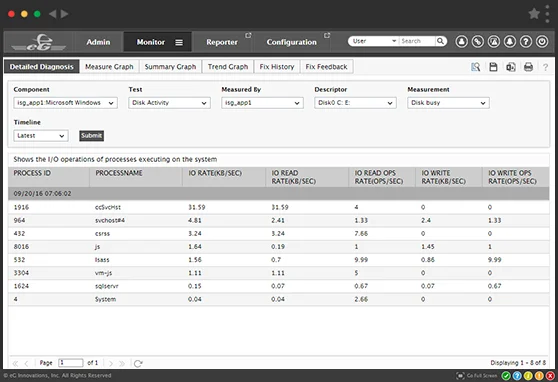Open the Fix Feedback tab

pyautogui.click(x=326, y=67)
